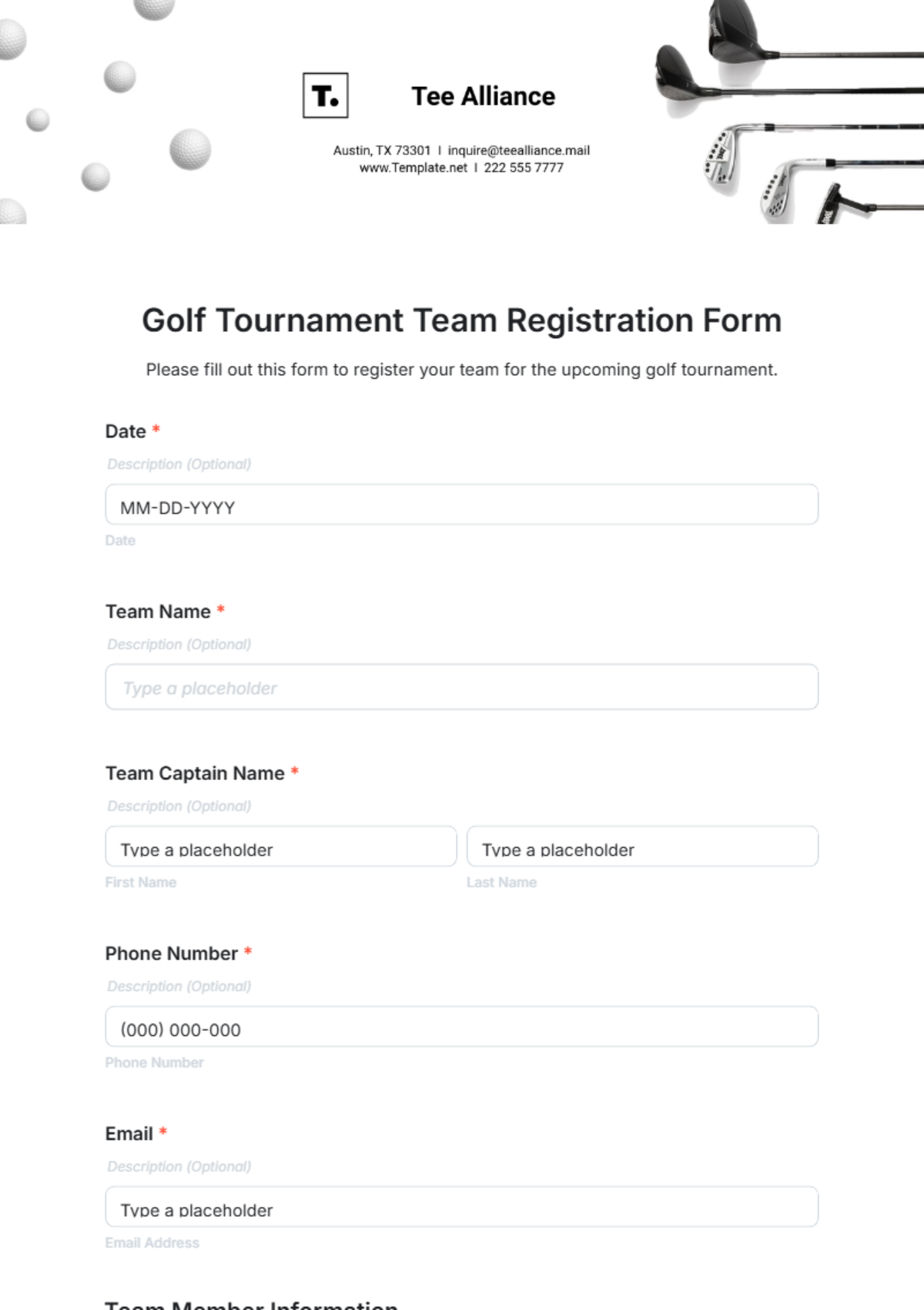Select the First Name input box
The height and width of the screenshot is (1310, 924).
tap(281, 847)
